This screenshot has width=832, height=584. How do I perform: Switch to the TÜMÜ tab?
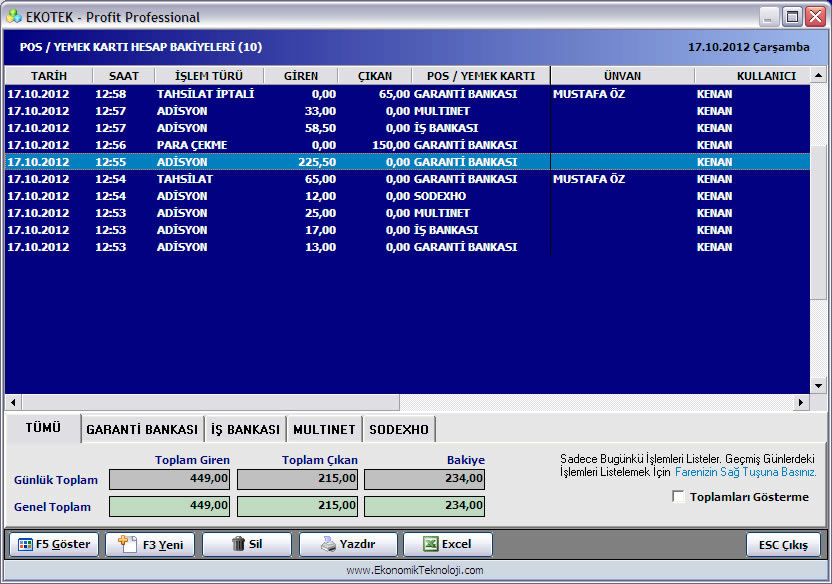click(x=43, y=428)
